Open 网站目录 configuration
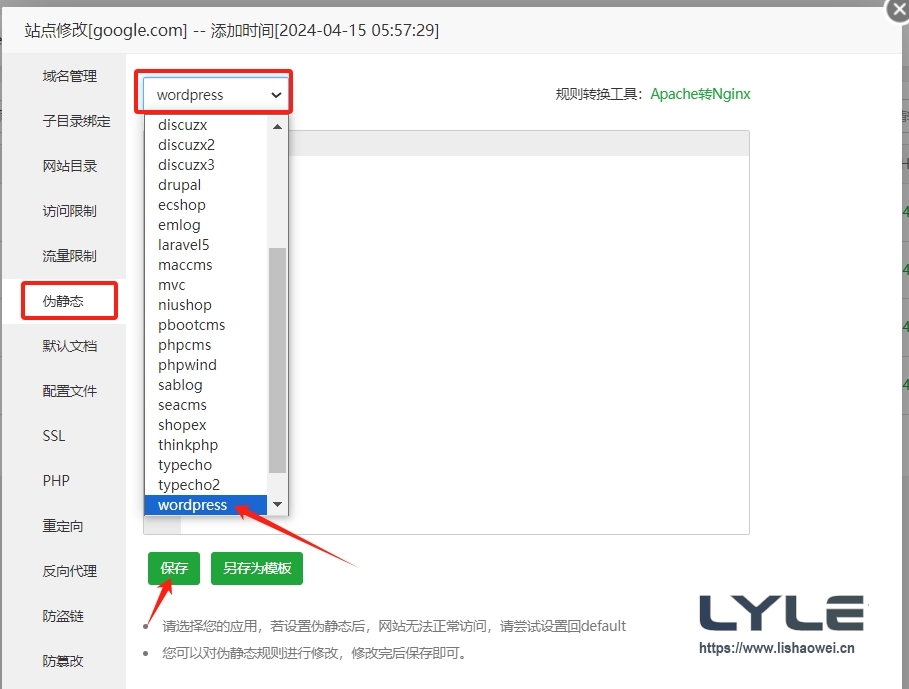Viewport: 909px width, 689px height. point(70,165)
